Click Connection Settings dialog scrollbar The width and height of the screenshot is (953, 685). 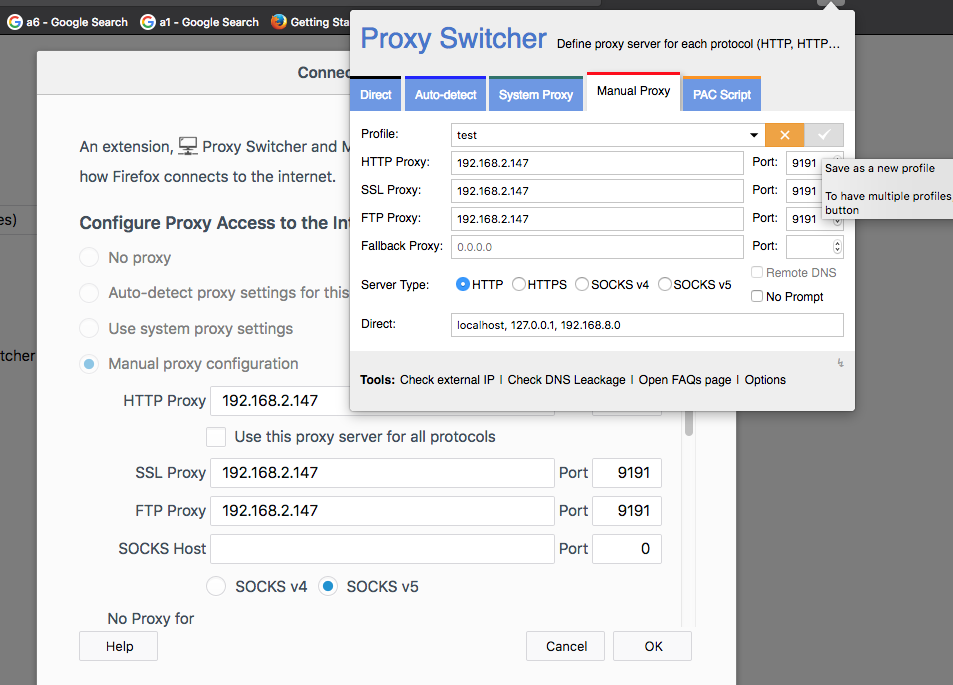coord(689,424)
